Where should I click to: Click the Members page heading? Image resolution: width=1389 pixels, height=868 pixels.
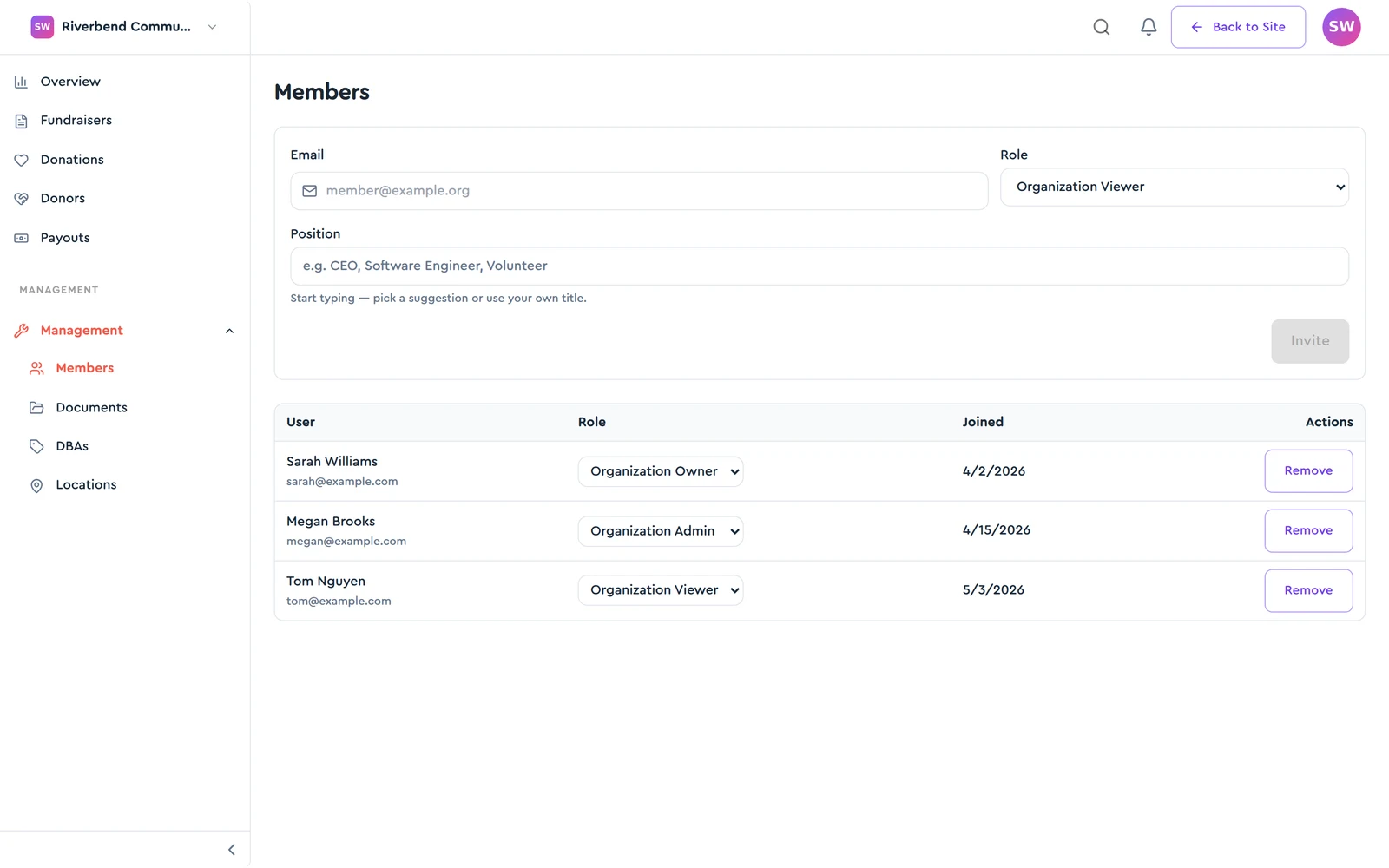(x=322, y=92)
